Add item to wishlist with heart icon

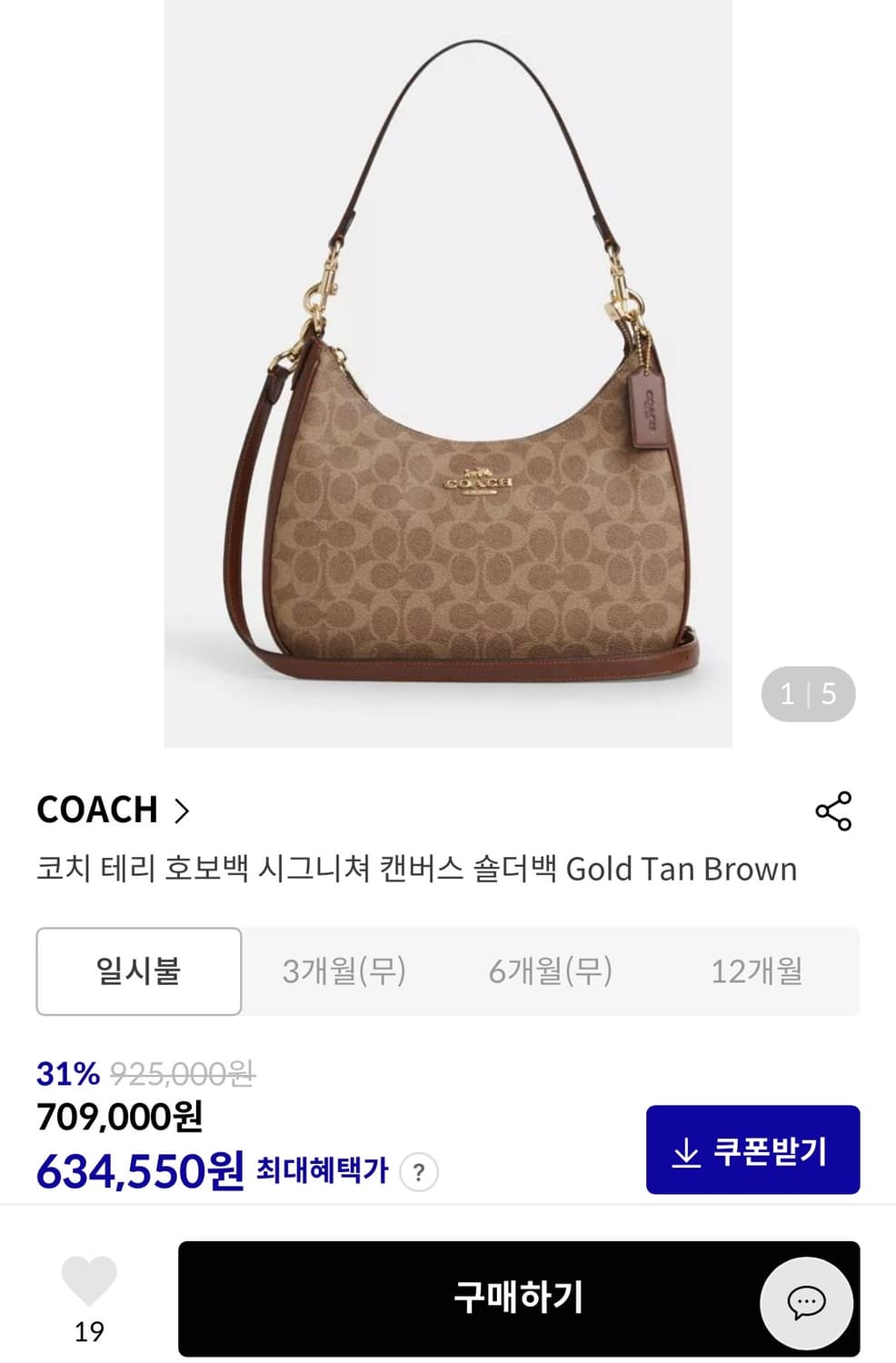tap(89, 1281)
